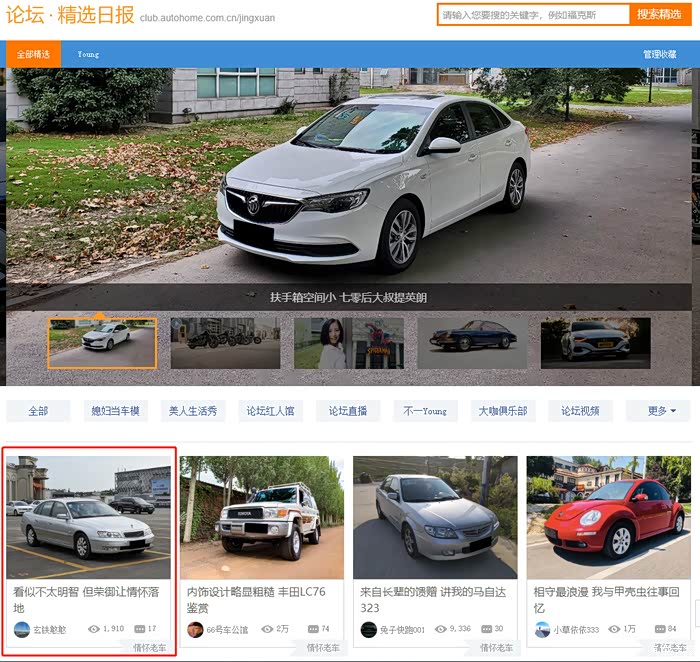
Task: Click the eye icon showing 9,336 views
Action: (440, 629)
